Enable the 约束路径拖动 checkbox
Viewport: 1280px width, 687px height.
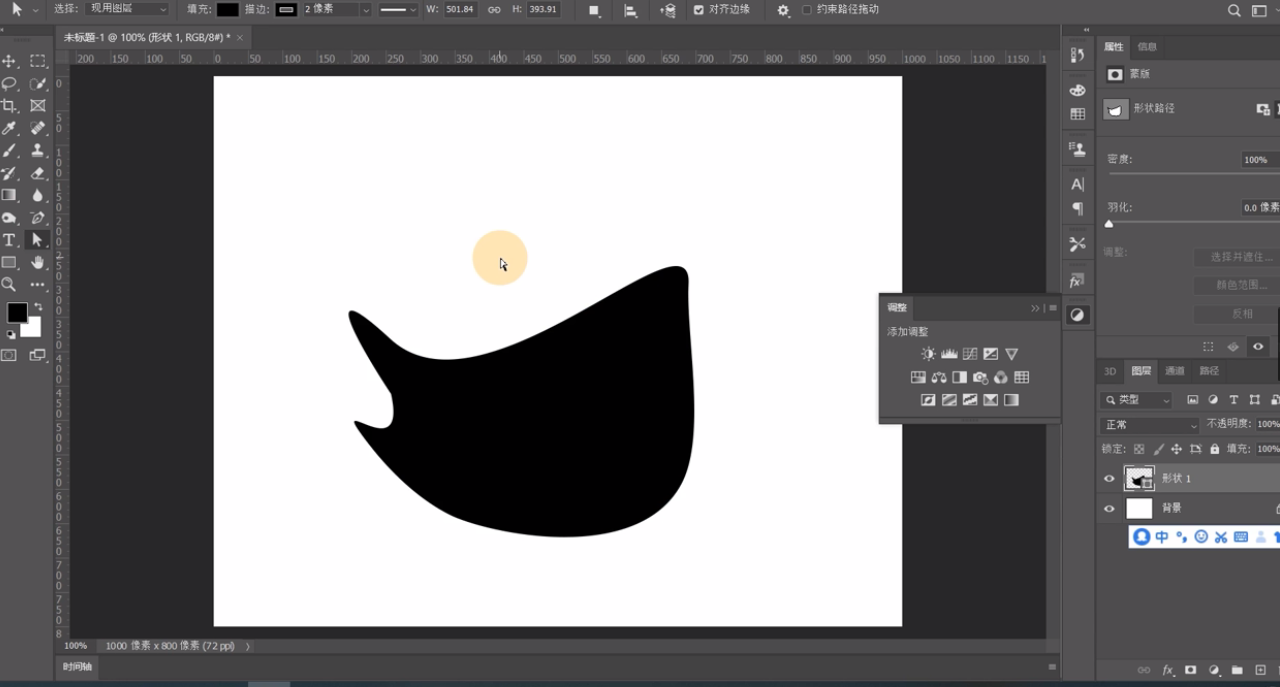point(807,10)
